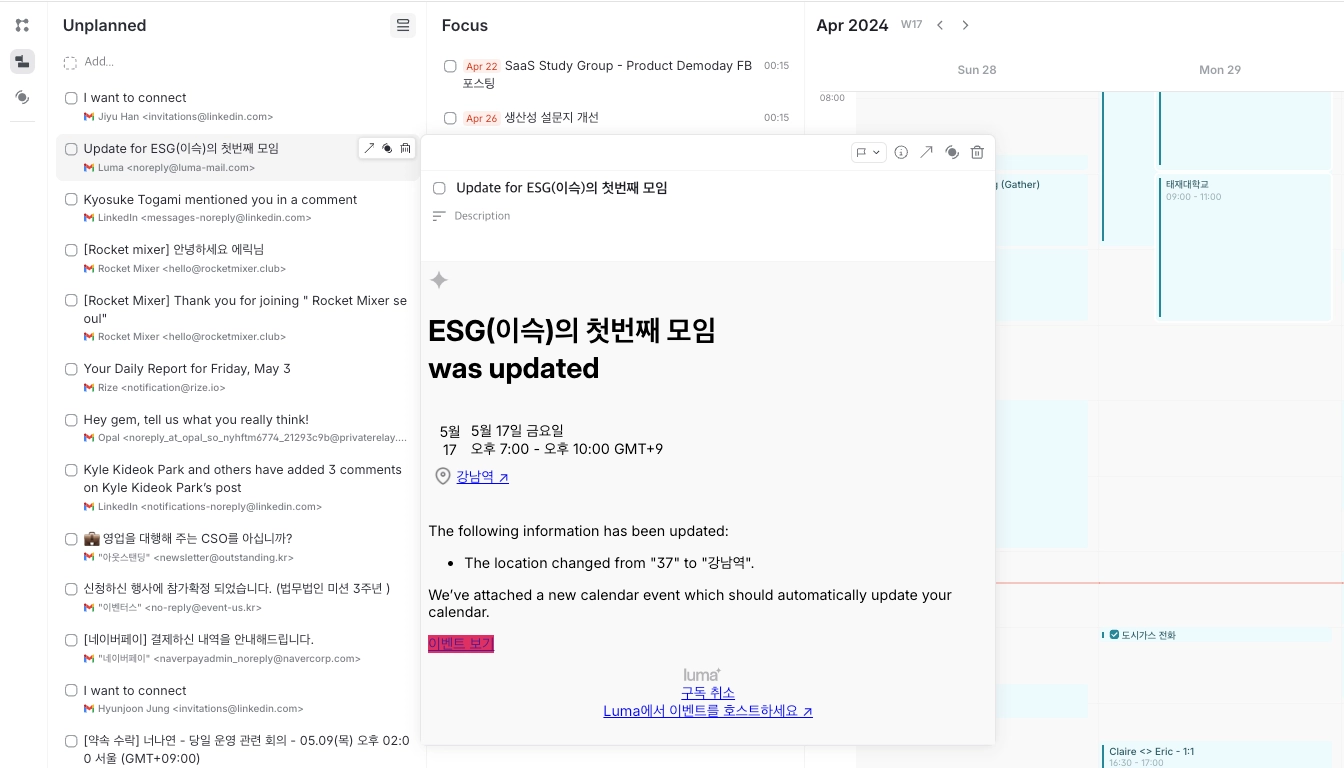Image resolution: width=1344 pixels, height=768 pixels.
Task: Check '생산성 설문지 개선' focus task
Action: point(450,118)
